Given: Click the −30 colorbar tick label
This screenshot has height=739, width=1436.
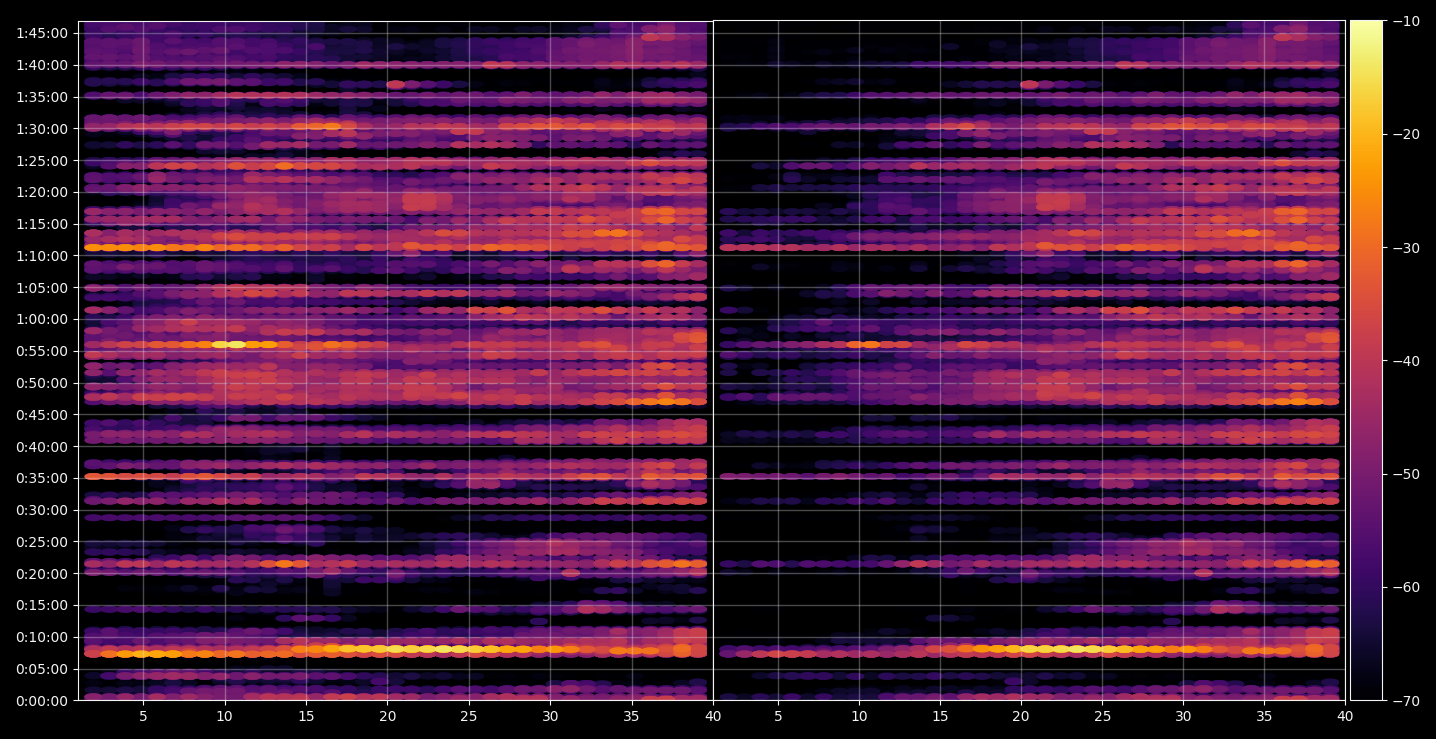Looking at the screenshot, I should pyautogui.click(x=1405, y=248).
